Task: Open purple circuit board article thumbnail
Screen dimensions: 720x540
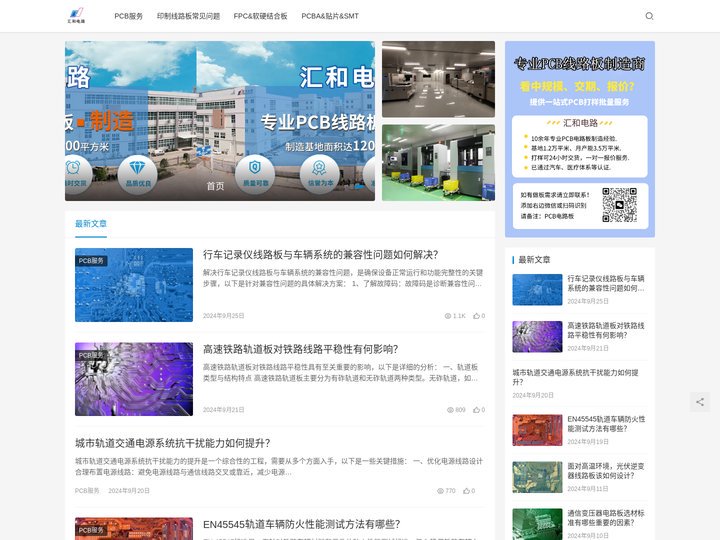Action: pos(134,379)
